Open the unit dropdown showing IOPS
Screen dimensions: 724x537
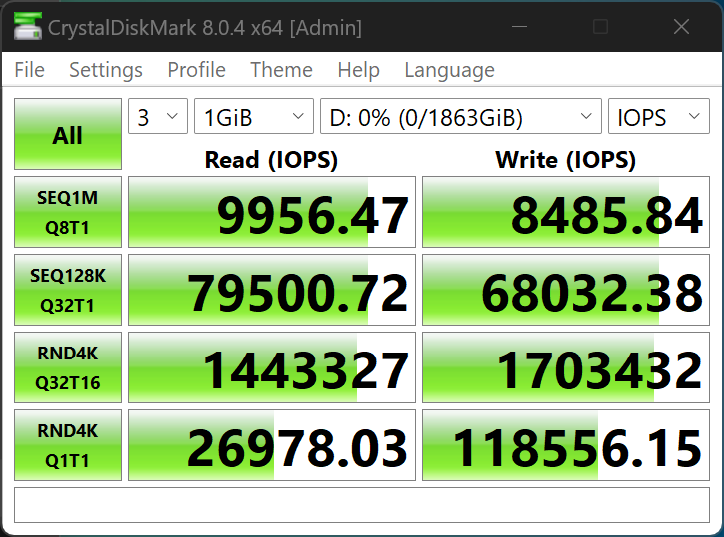pyautogui.click(x=659, y=116)
